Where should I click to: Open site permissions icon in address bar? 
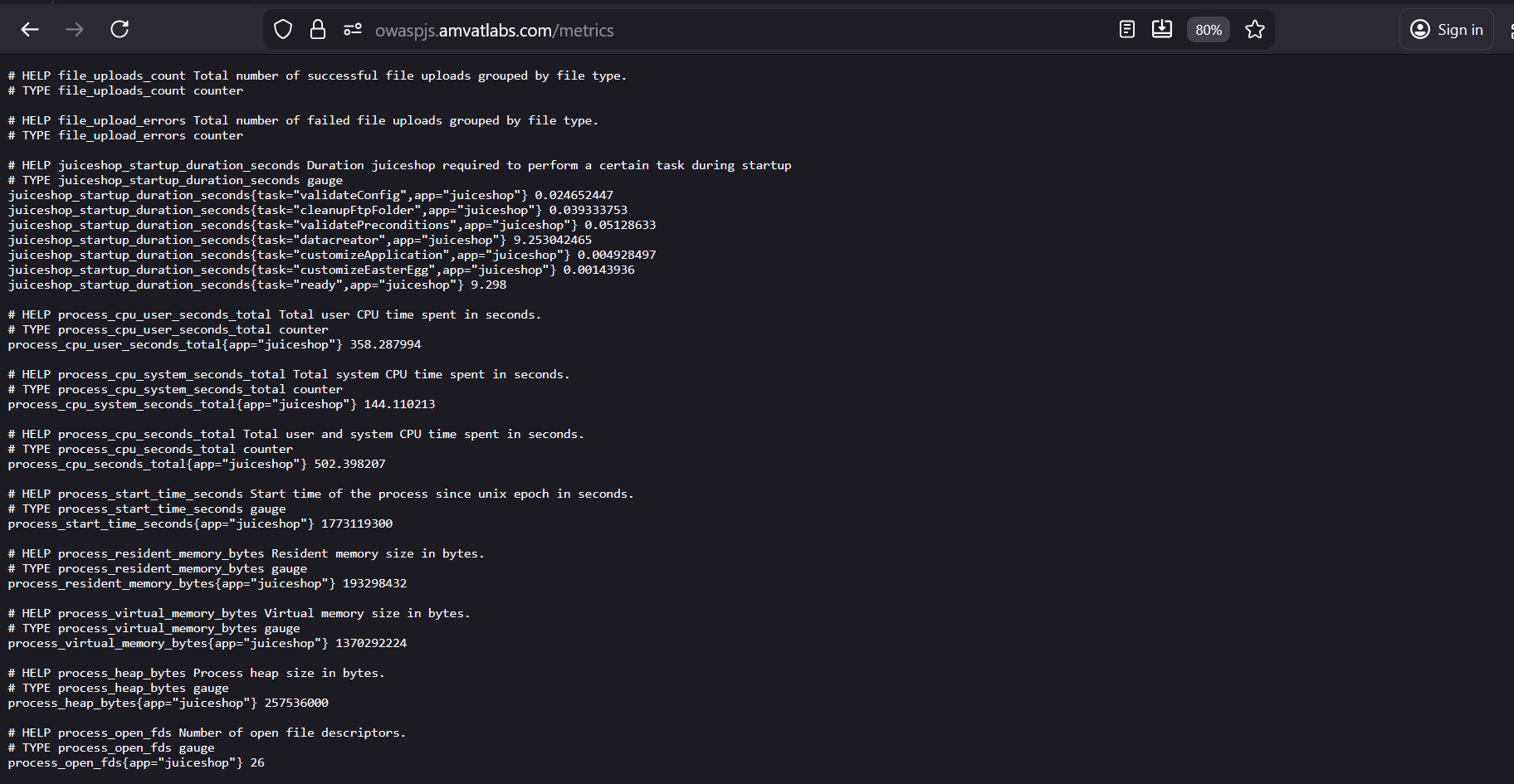pos(353,30)
